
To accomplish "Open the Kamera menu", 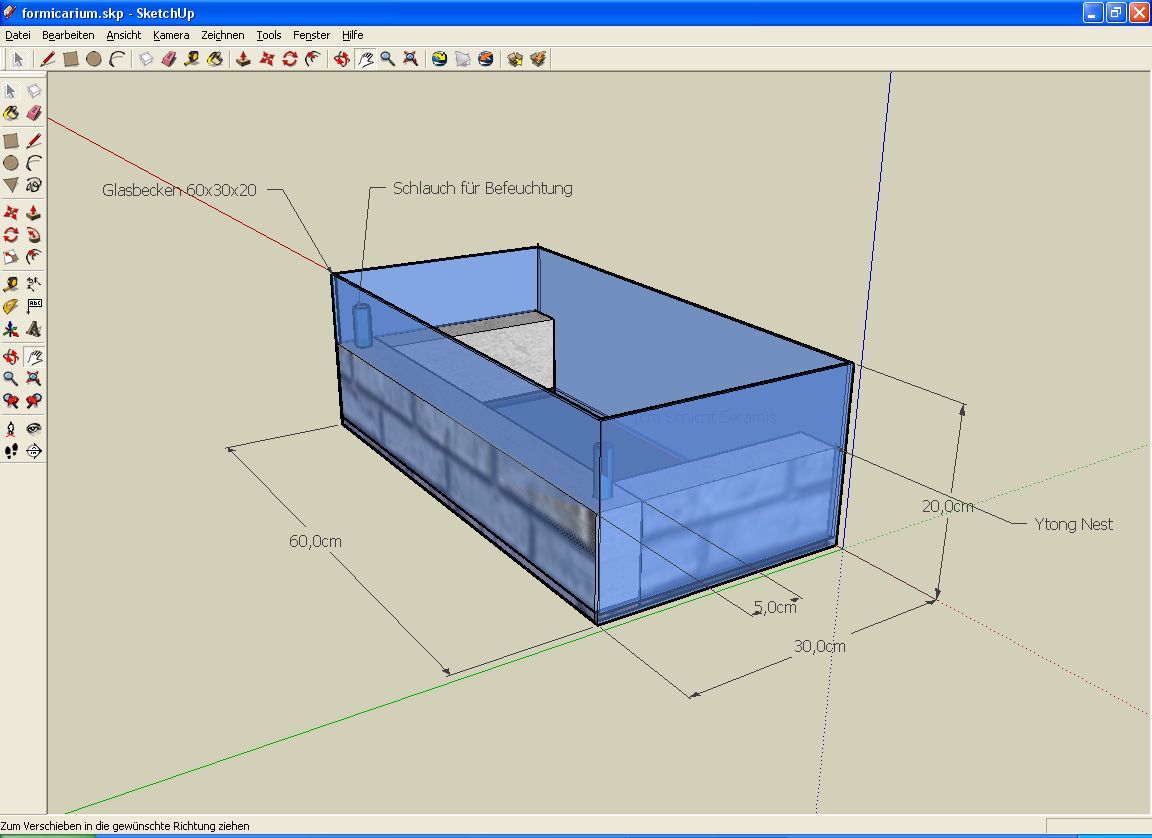I will point(171,35).
